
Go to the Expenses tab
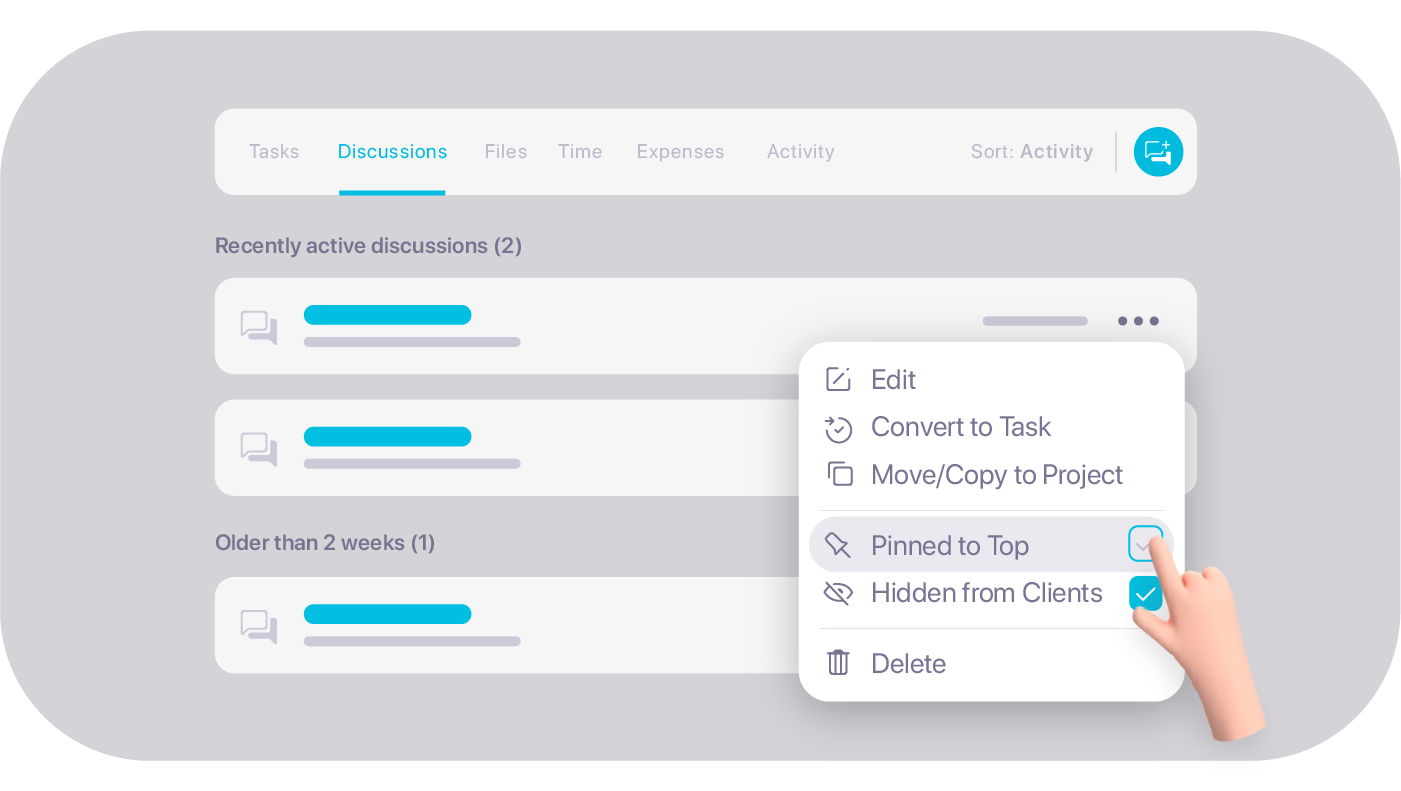680,152
